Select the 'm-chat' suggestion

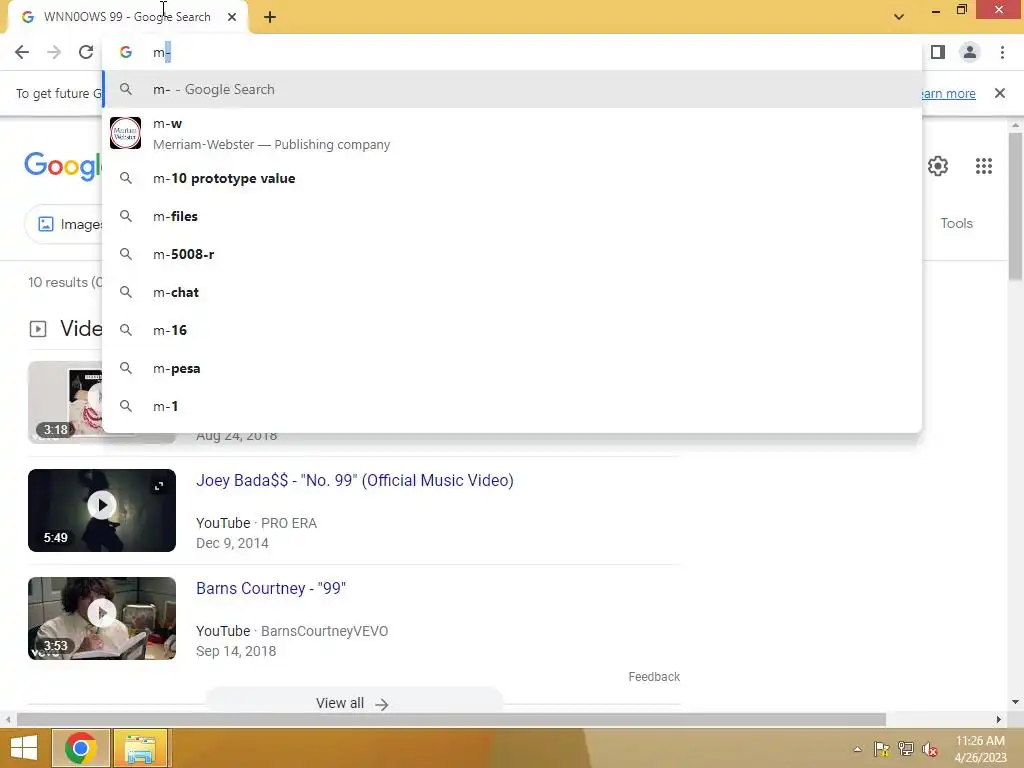(x=513, y=292)
